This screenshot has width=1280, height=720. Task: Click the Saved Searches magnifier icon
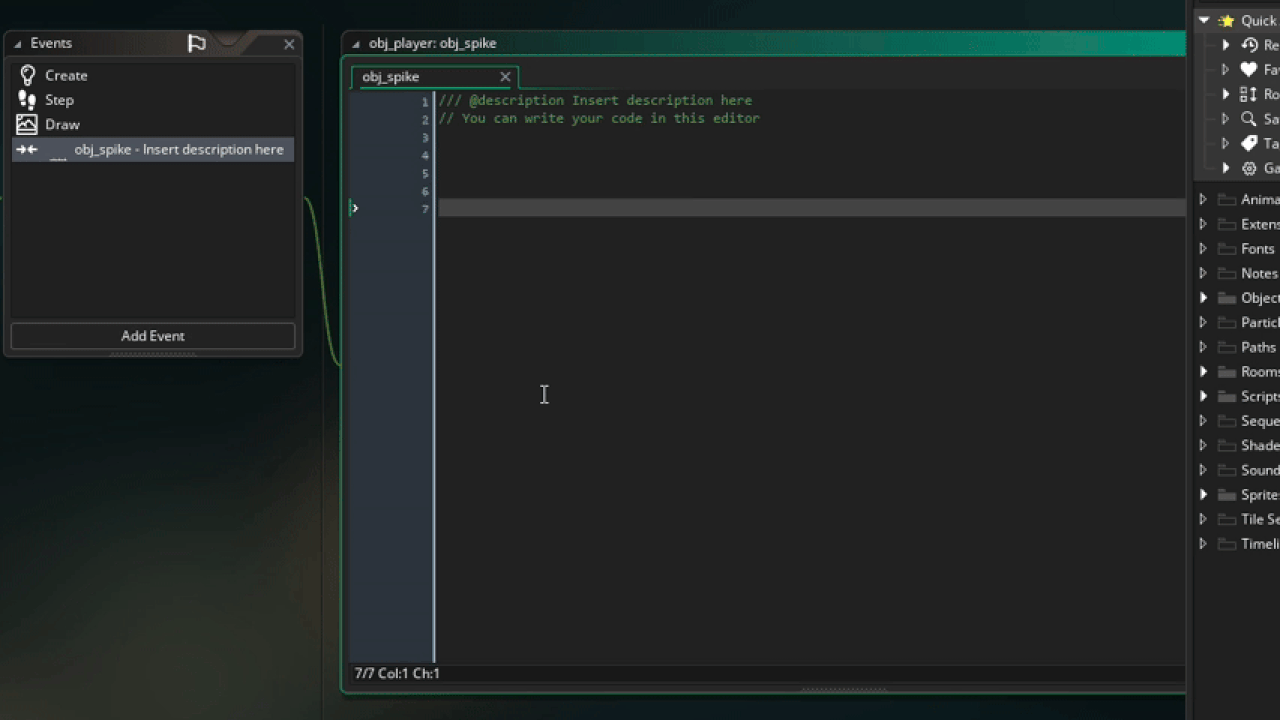click(x=1249, y=118)
